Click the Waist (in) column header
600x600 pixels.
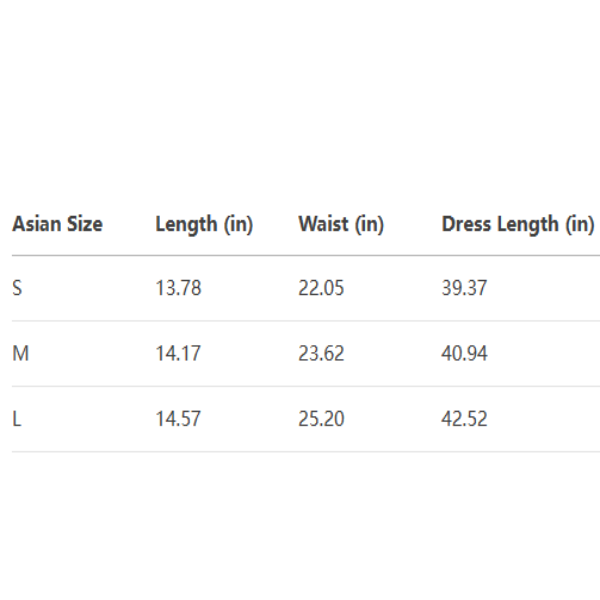point(341,224)
